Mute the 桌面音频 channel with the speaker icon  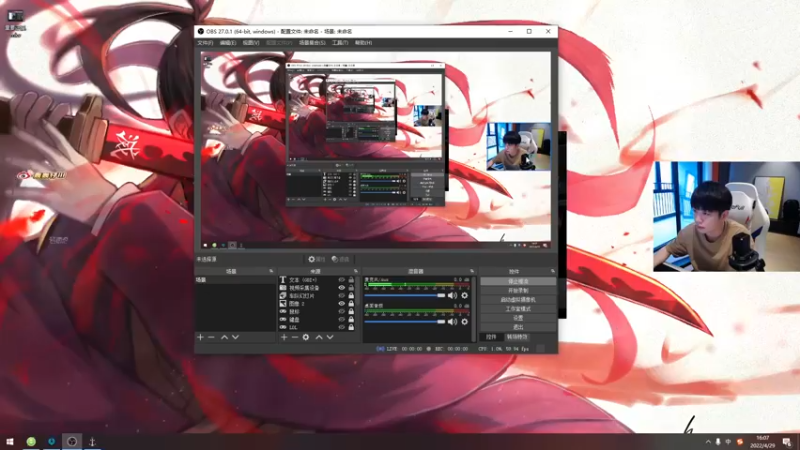pos(452,322)
